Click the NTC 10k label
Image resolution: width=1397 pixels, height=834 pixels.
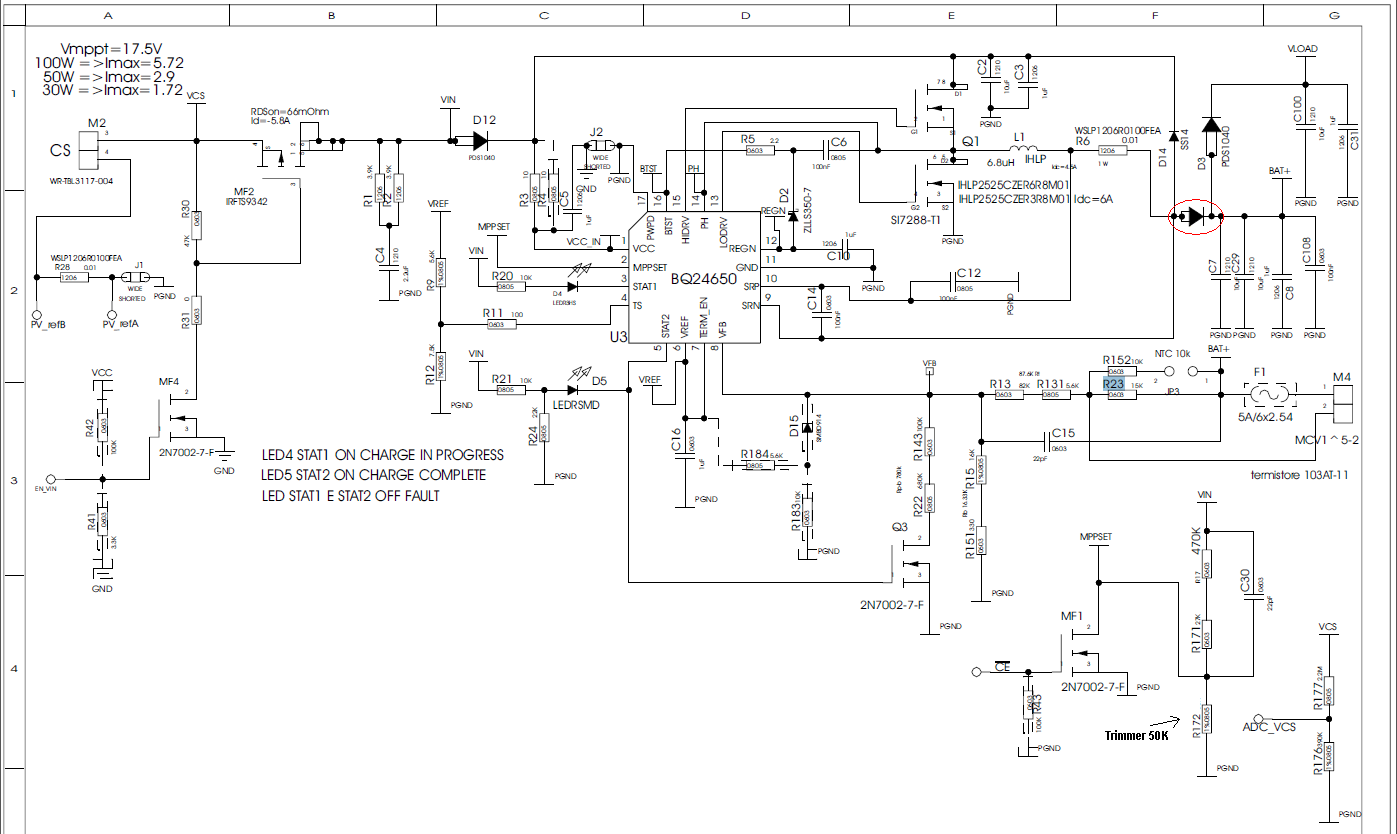1174,354
